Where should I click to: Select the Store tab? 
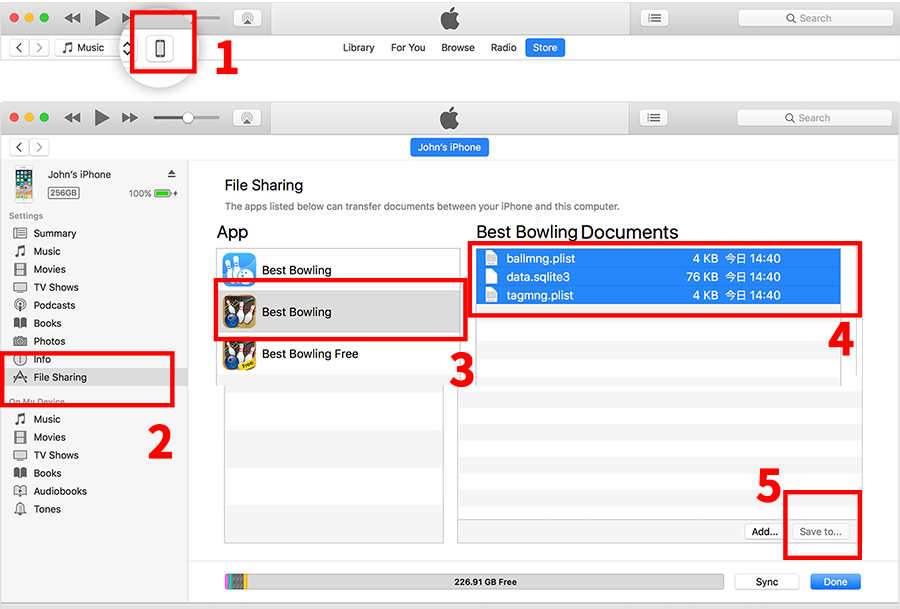pos(545,48)
